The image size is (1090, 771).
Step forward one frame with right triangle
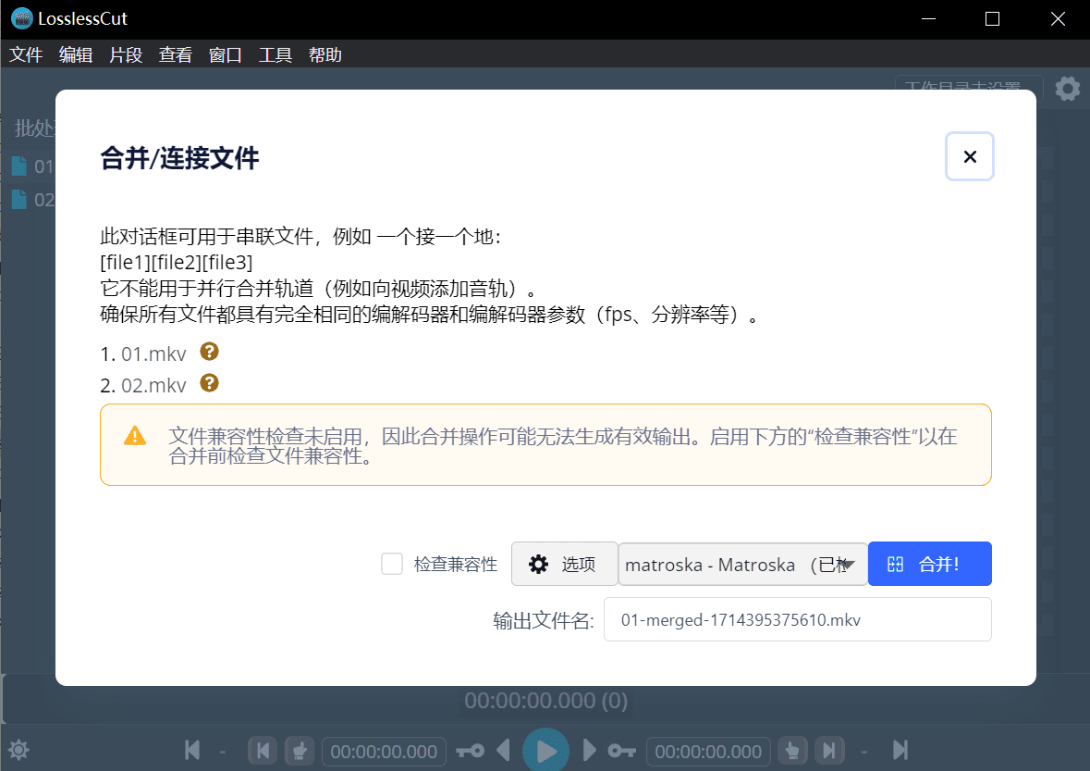point(589,750)
